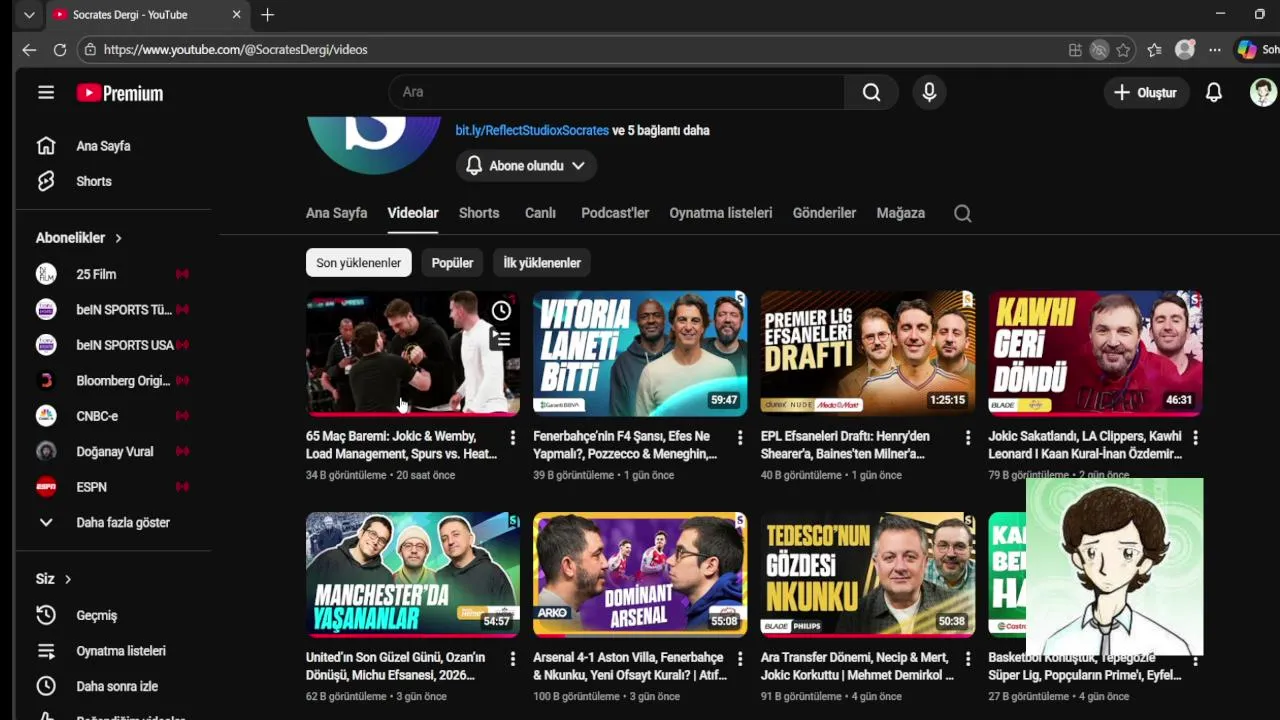This screenshot has height=720, width=1280.
Task: Select the Popüler filter chip
Action: [452, 263]
